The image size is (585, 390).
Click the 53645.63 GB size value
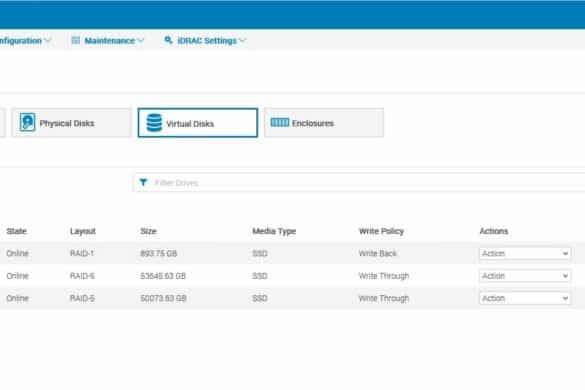click(x=163, y=276)
